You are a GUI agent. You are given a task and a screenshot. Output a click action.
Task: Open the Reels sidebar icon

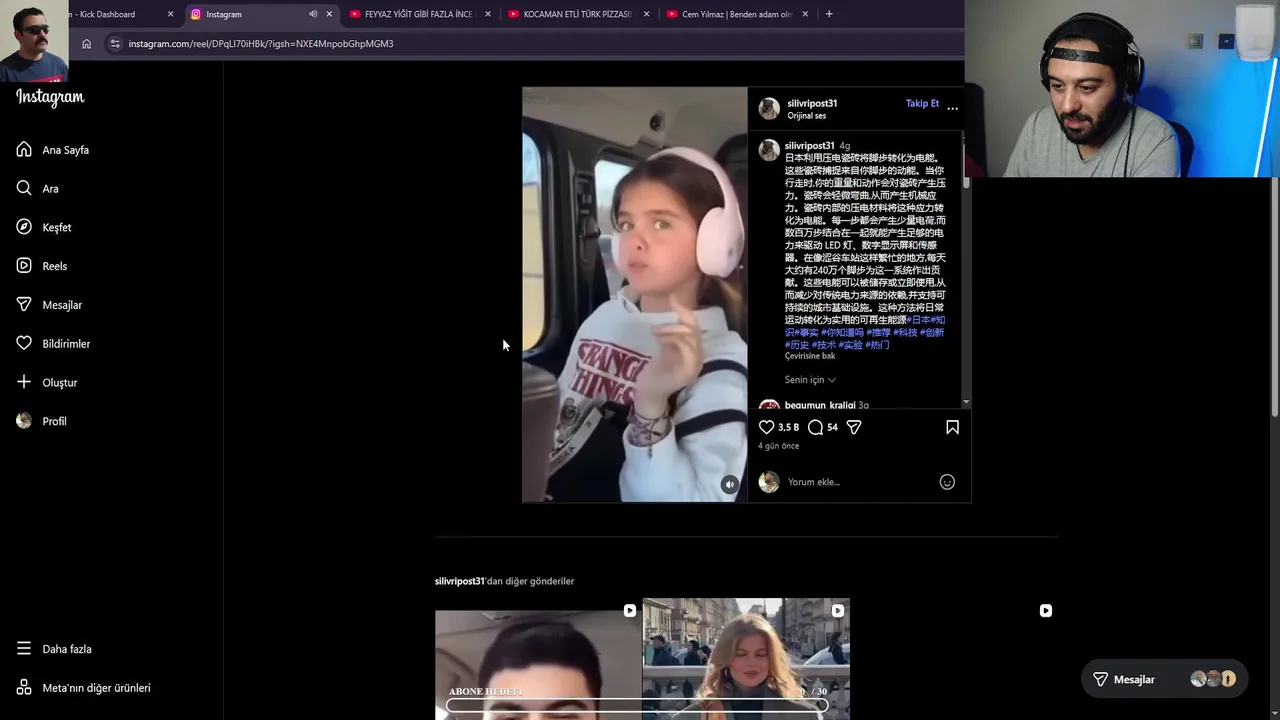click(x=24, y=266)
